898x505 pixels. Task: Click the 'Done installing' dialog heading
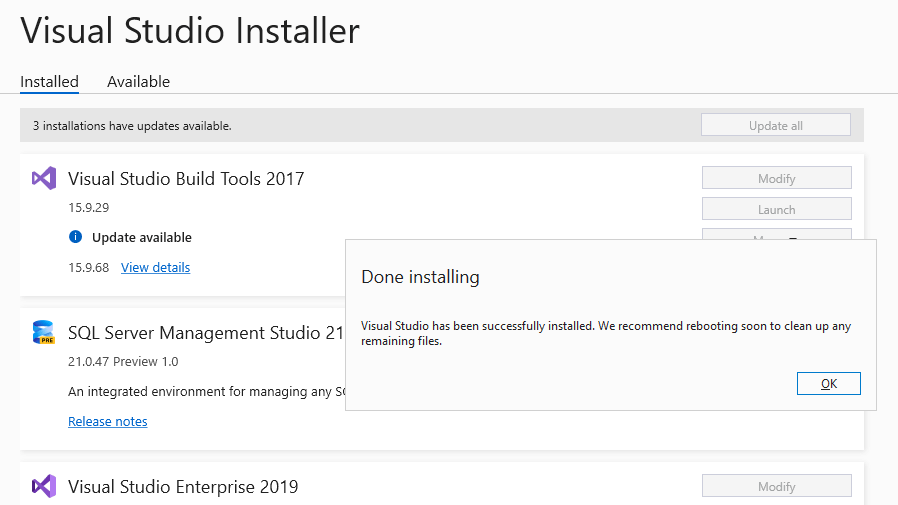(420, 277)
